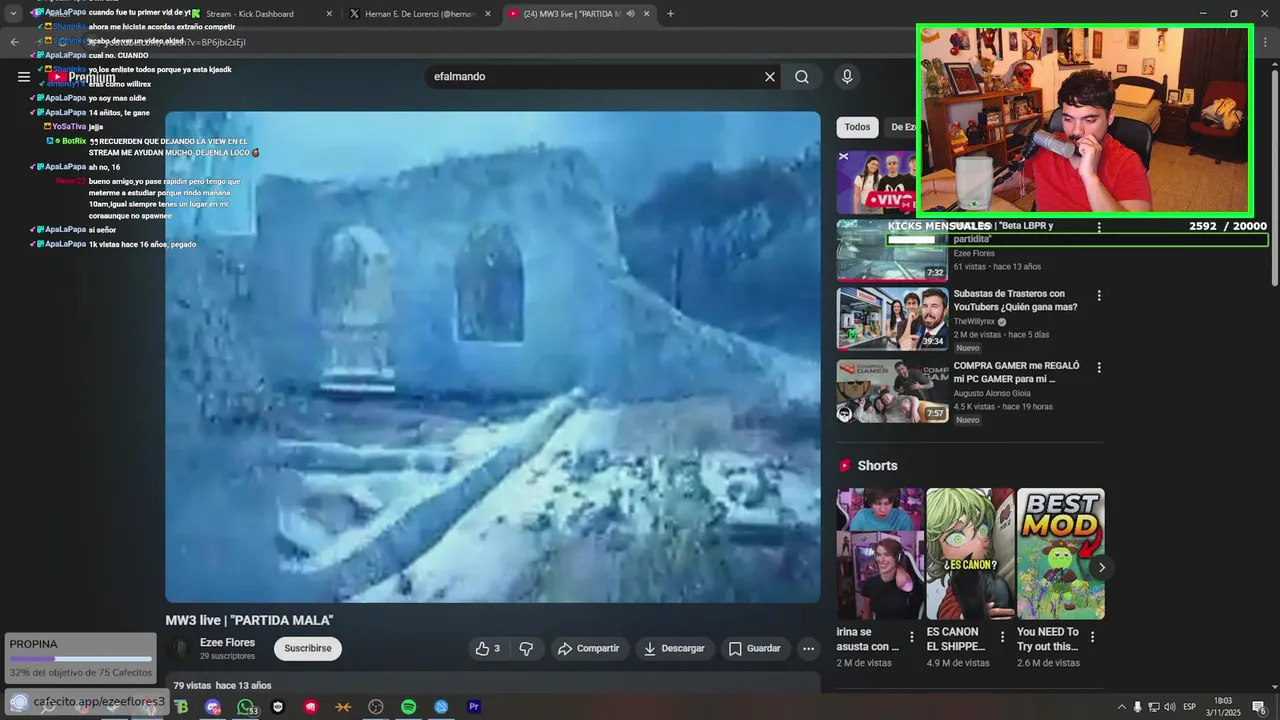
Task: Open the Beta LBPR video thumbnail
Action: pyautogui.click(x=892, y=250)
